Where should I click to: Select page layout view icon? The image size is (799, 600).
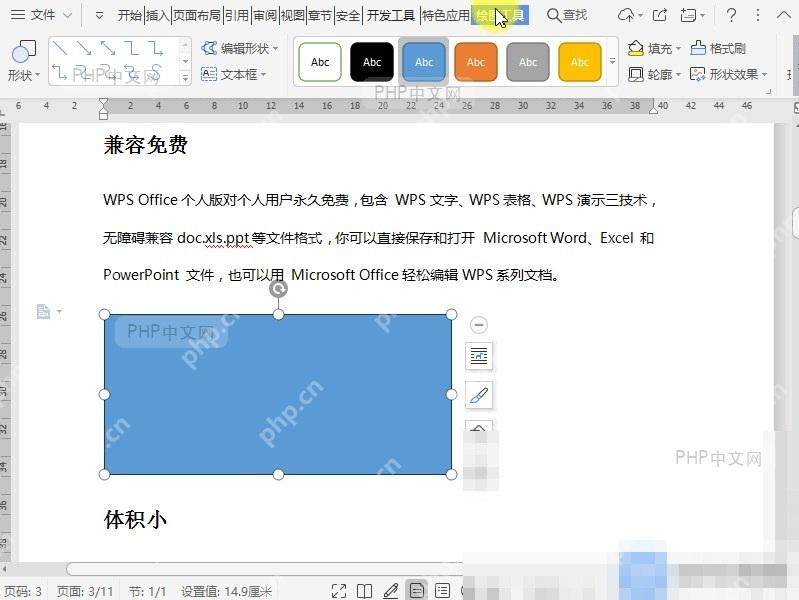click(417, 591)
